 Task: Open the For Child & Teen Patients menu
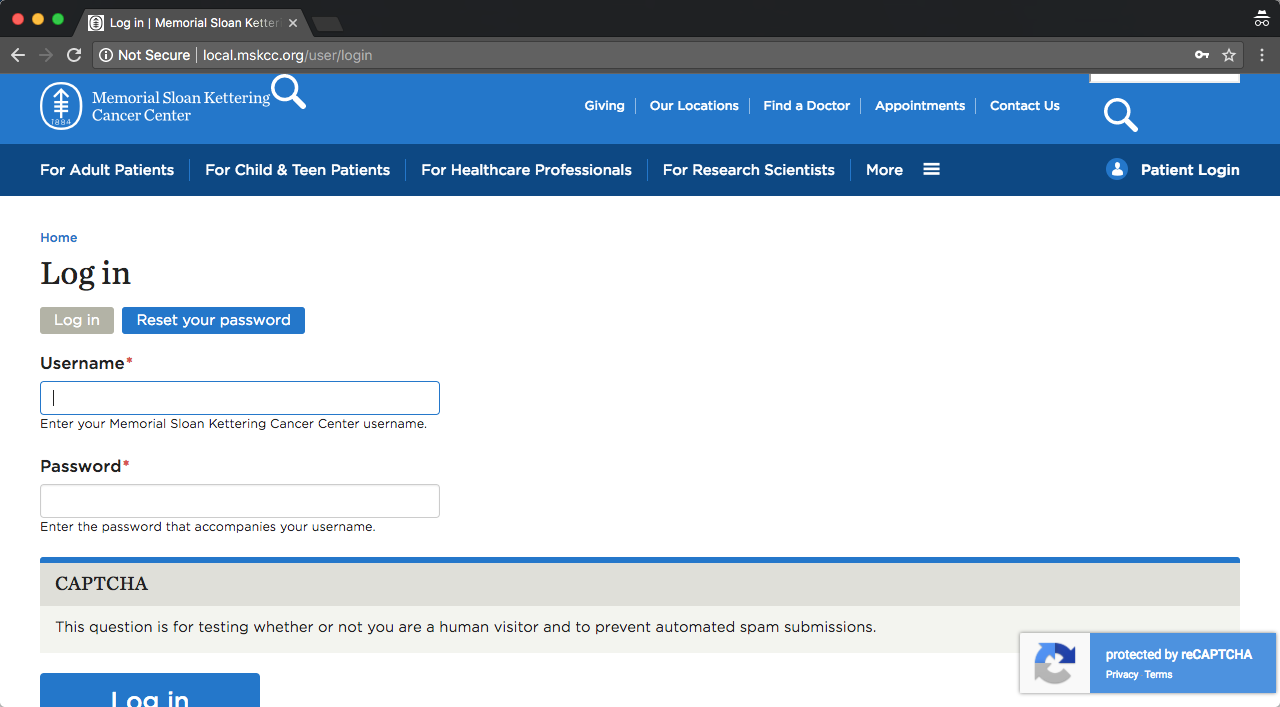[297, 170]
